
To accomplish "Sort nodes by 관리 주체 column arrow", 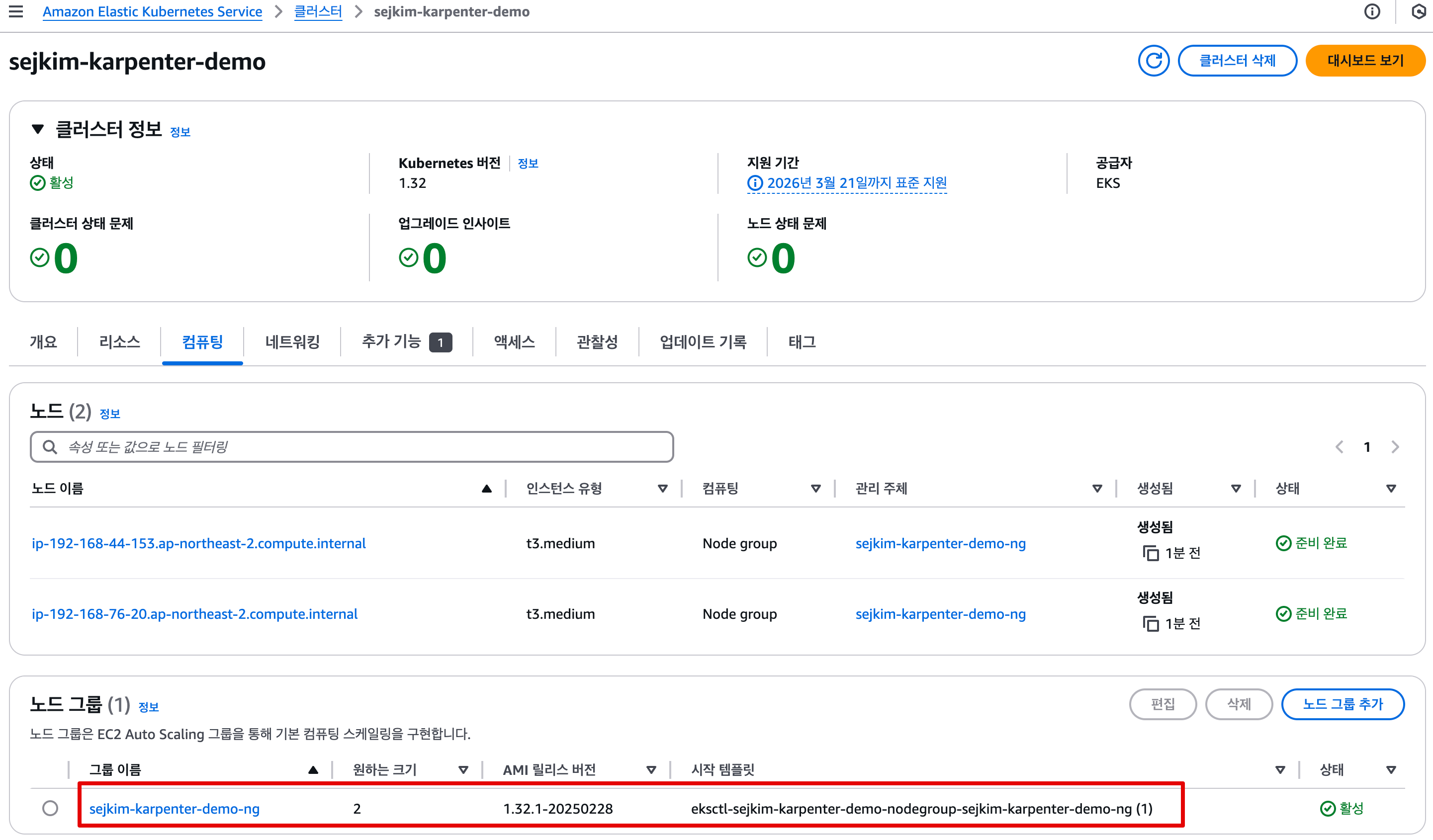I will [x=1097, y=488].
